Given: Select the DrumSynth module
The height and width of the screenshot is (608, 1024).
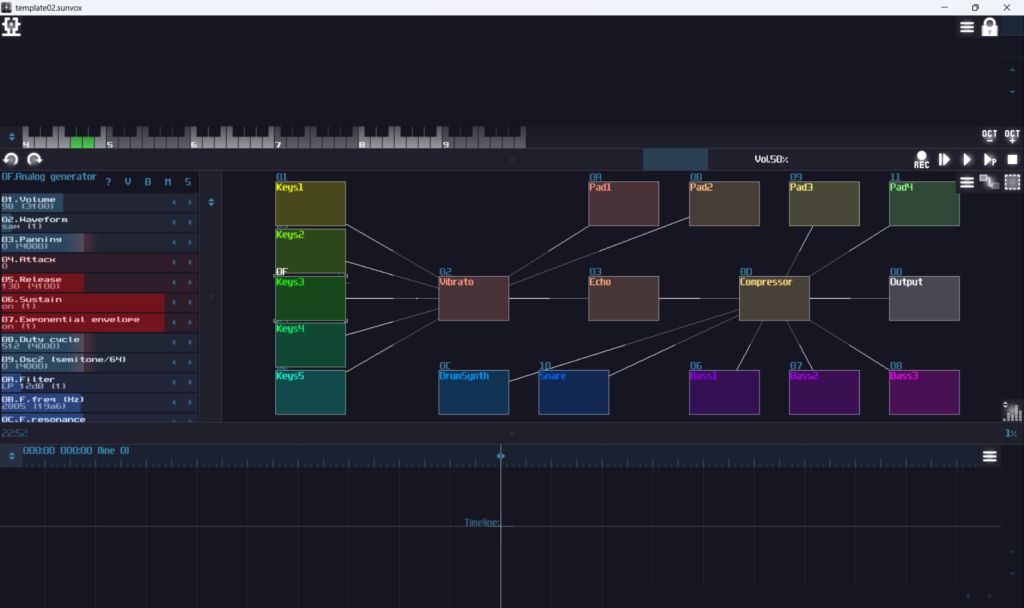Looking at the screenshot, I should 473,393.
